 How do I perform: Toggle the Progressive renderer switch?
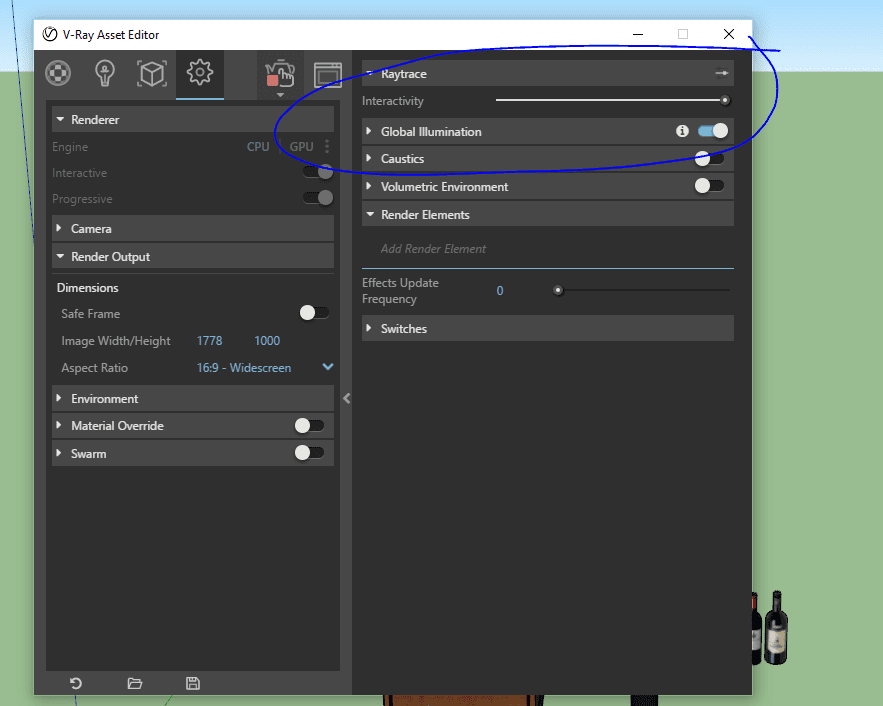[x=318, y=198]
